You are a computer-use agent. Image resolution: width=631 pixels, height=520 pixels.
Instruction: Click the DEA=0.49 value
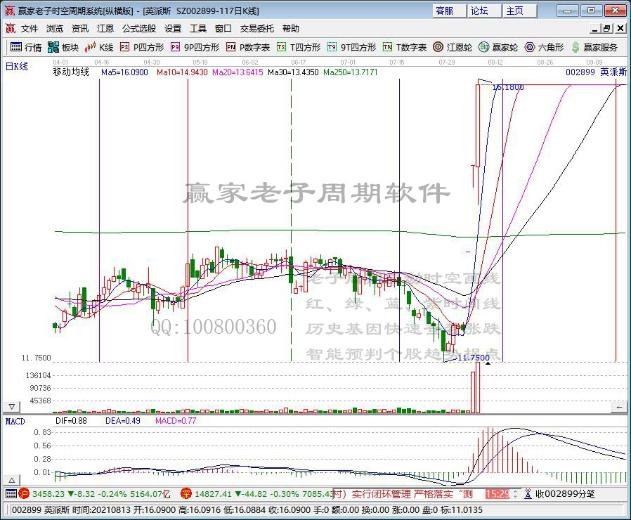(123, 421)
